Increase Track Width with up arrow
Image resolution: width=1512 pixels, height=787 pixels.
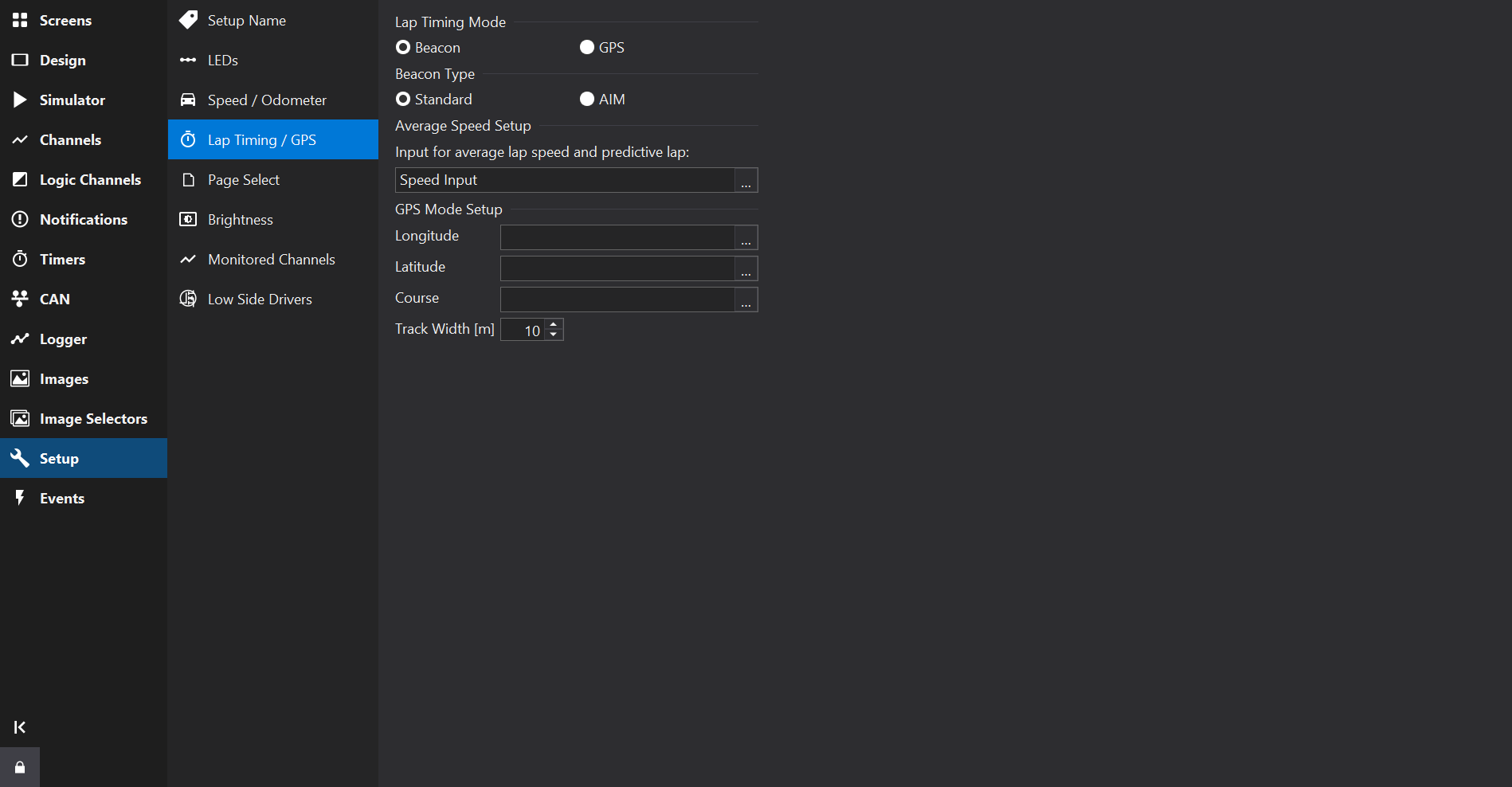point(554,324)
